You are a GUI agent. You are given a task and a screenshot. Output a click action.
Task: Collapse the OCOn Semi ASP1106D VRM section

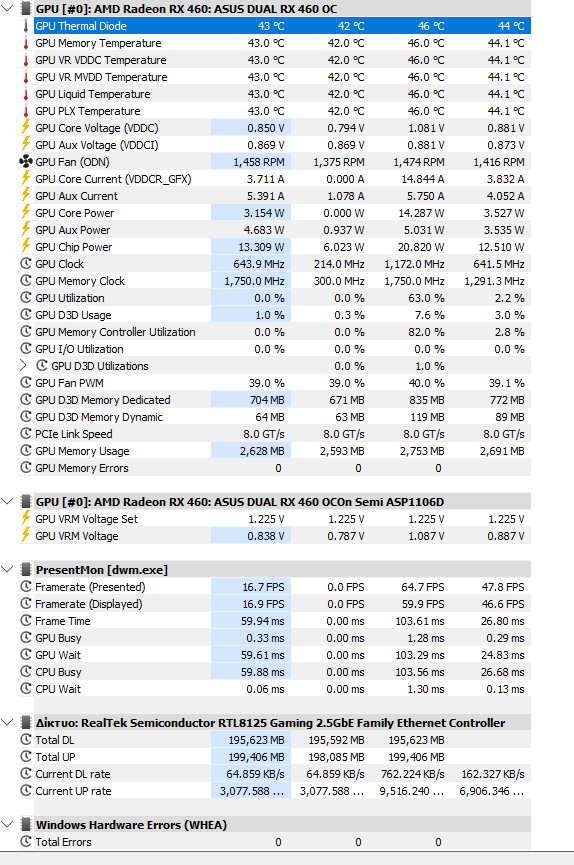pyautogui.click(x=7, y=501)
